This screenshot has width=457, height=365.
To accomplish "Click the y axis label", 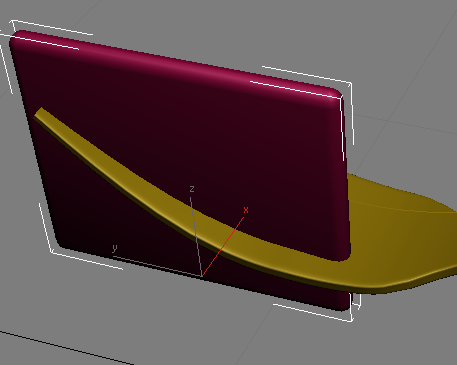I will pos(115,248).
